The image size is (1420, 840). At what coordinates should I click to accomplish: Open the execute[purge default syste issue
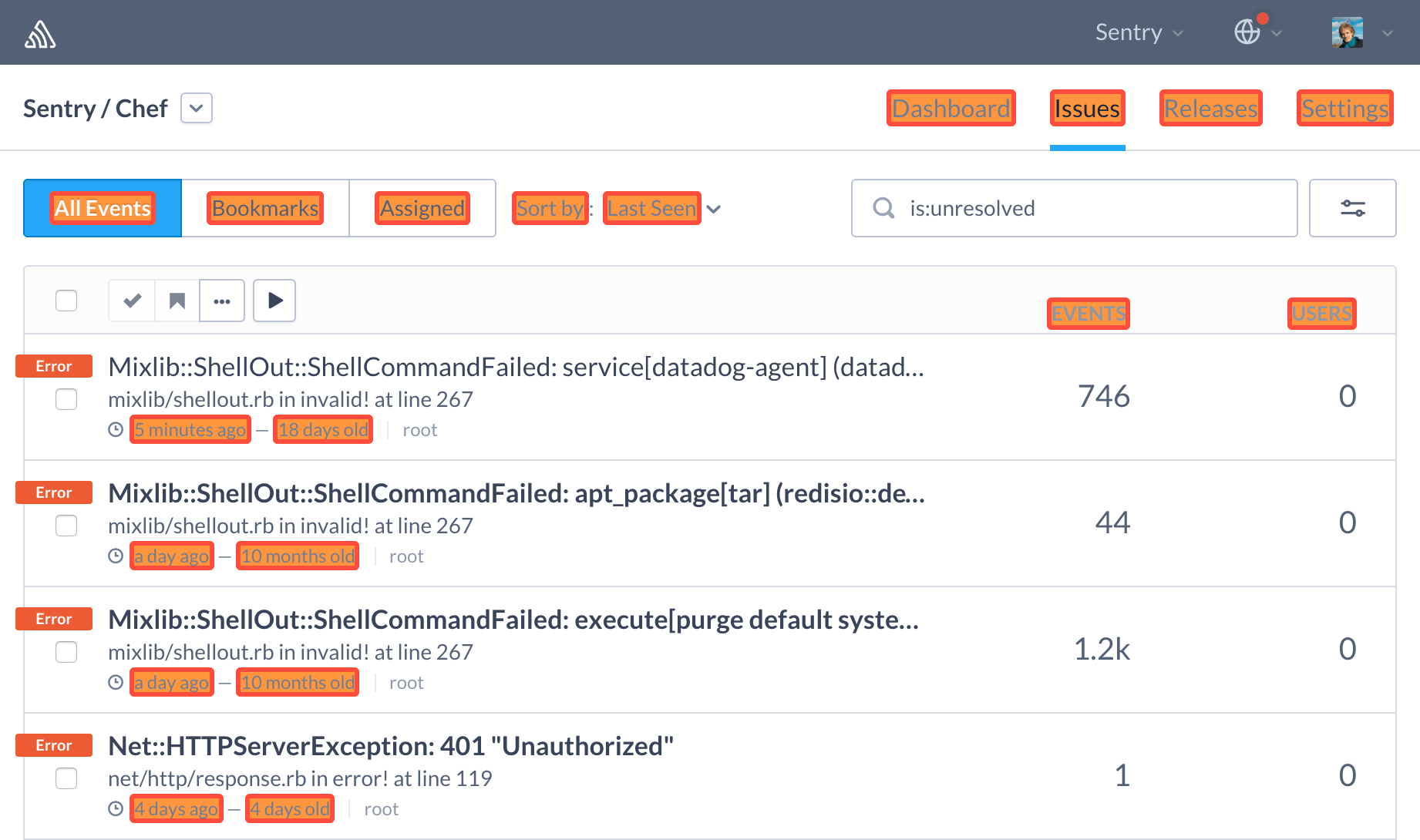(513, 620)
